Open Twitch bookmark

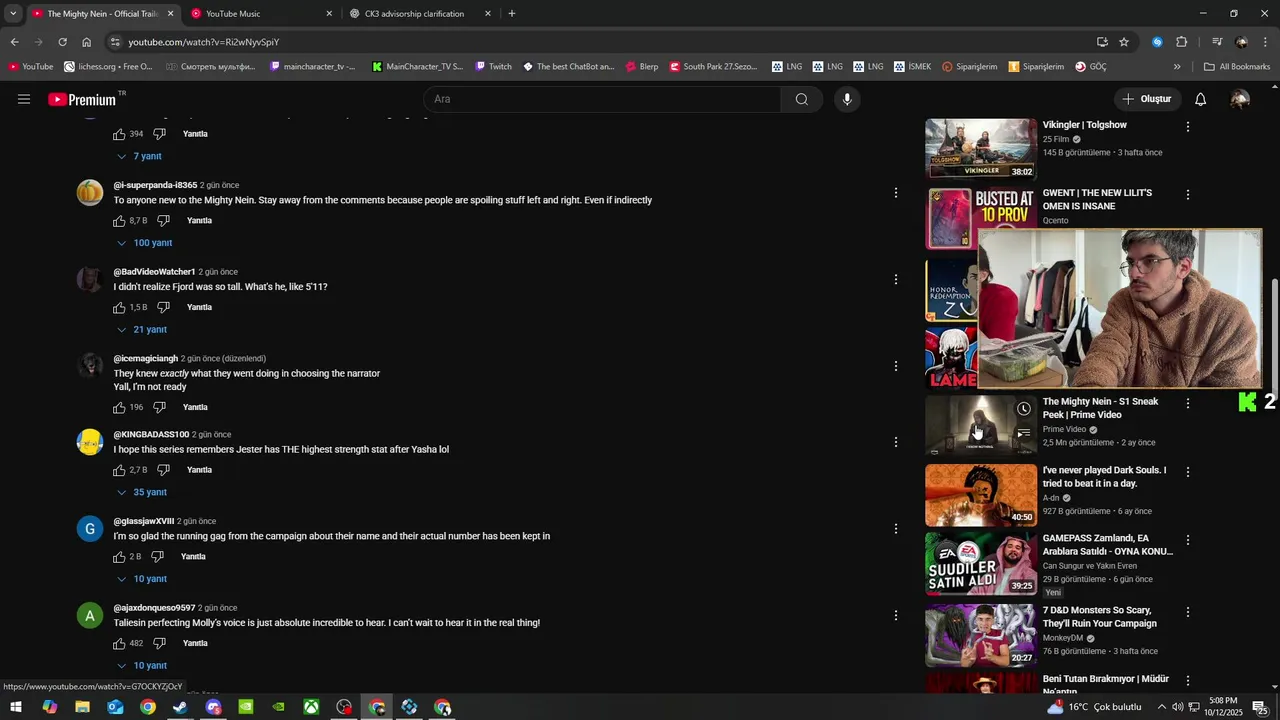pos(493,67)
